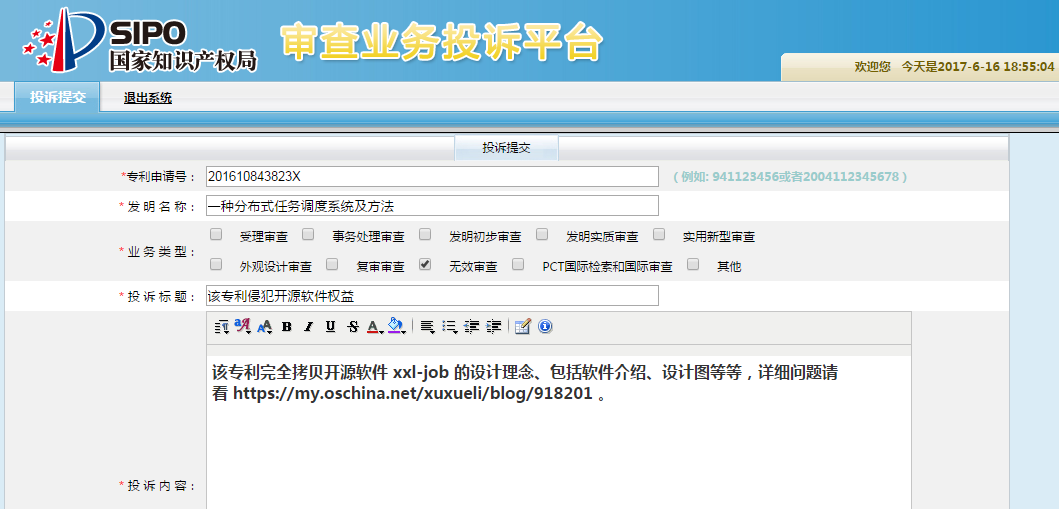Click the 投诉提交 form header tab
The image size is (1059, 509).
point(507,148)
